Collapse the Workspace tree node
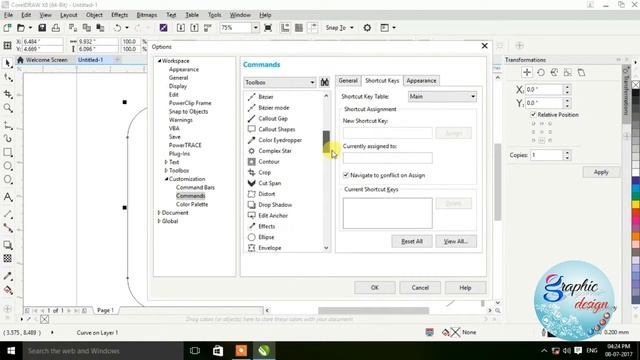 point(160,61)
